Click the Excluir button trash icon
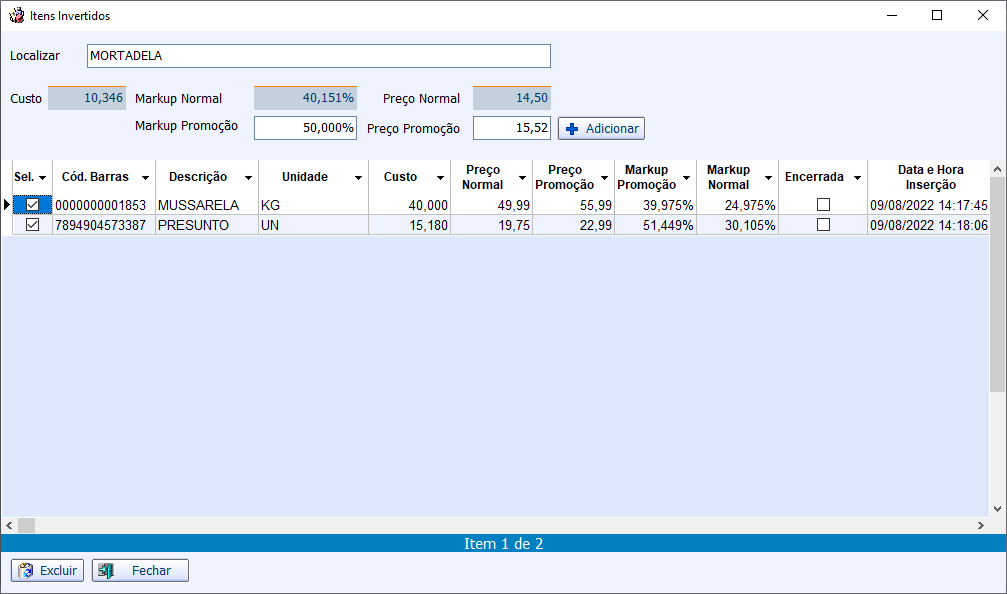 (26, 571)
